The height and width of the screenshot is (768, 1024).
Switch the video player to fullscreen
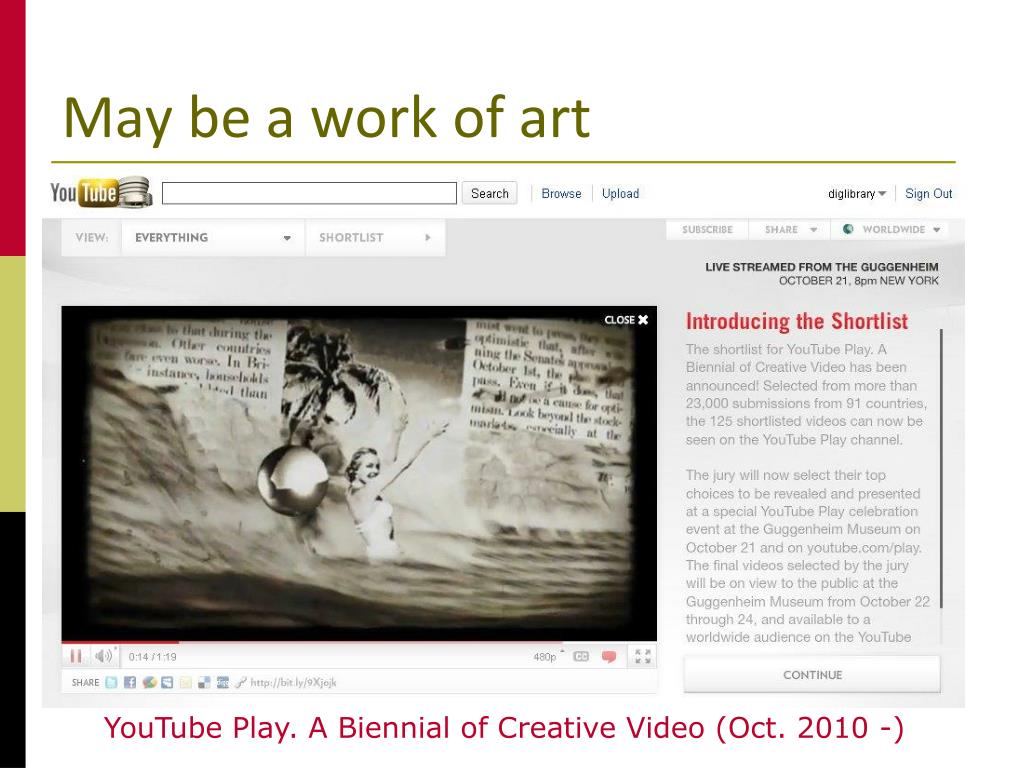643,656
